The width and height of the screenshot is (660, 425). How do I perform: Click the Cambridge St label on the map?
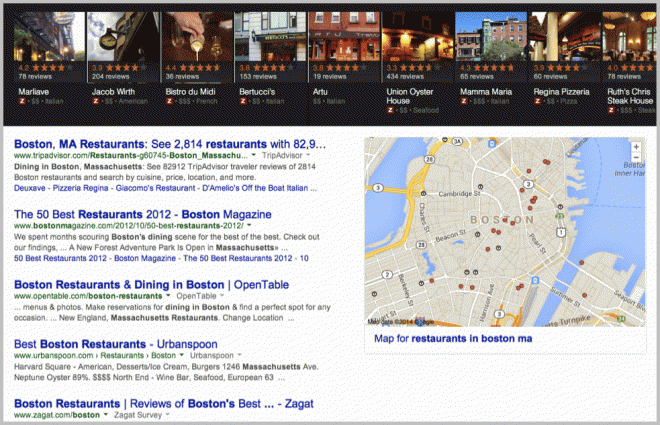point(459,194)
